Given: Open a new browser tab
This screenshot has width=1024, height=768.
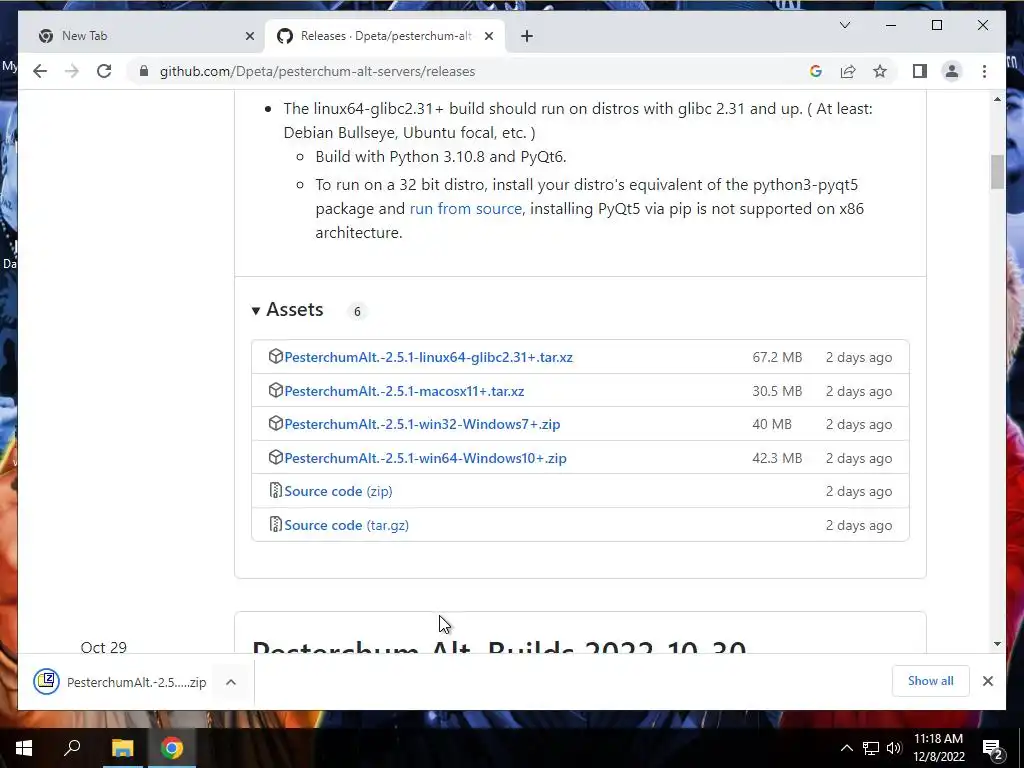Looking at the screenshot, I should coord(527,36).
